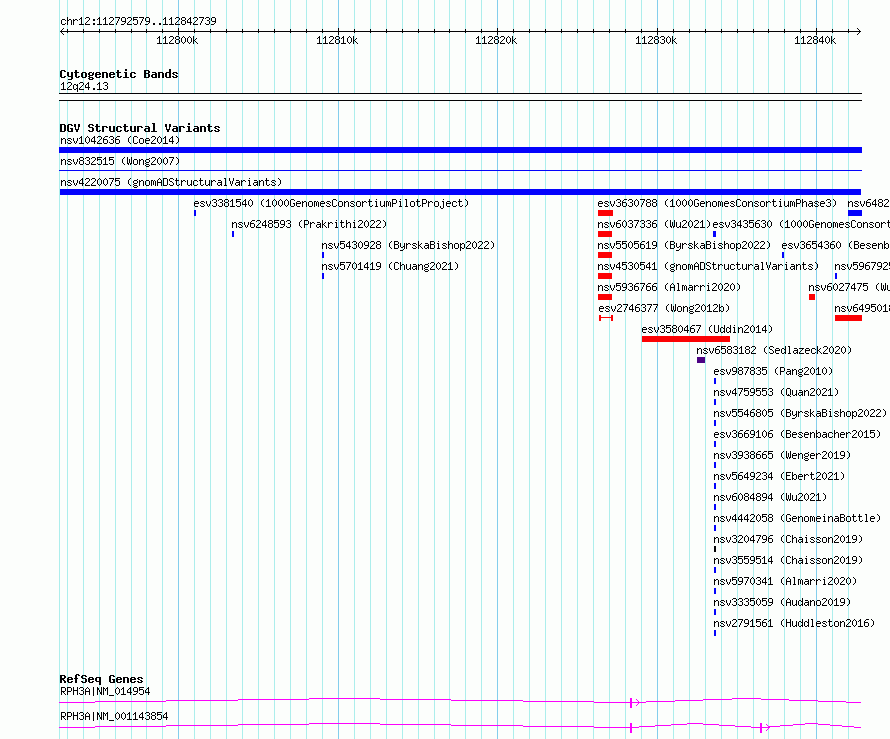Click the esv2746377 (Wong2012b) label
The width and height of the screenshot is (890, 739).
[664, 308]
